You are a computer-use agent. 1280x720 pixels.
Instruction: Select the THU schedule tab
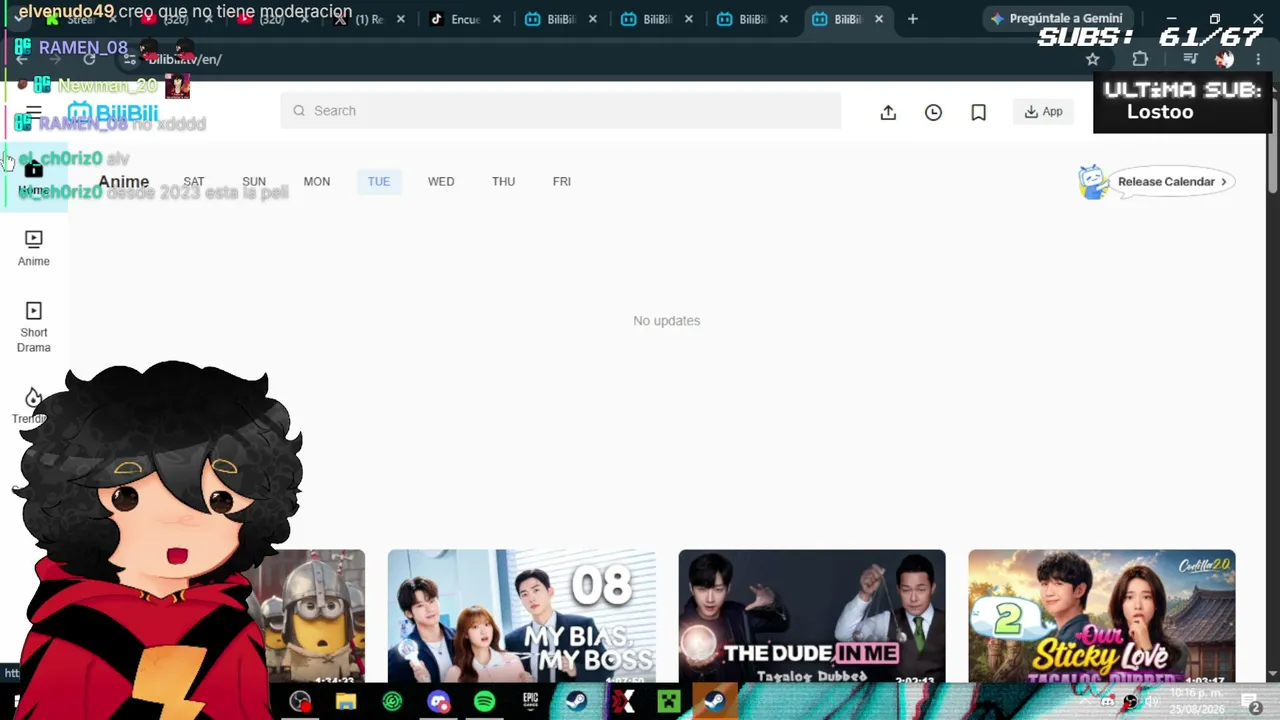tap(503, 182)
